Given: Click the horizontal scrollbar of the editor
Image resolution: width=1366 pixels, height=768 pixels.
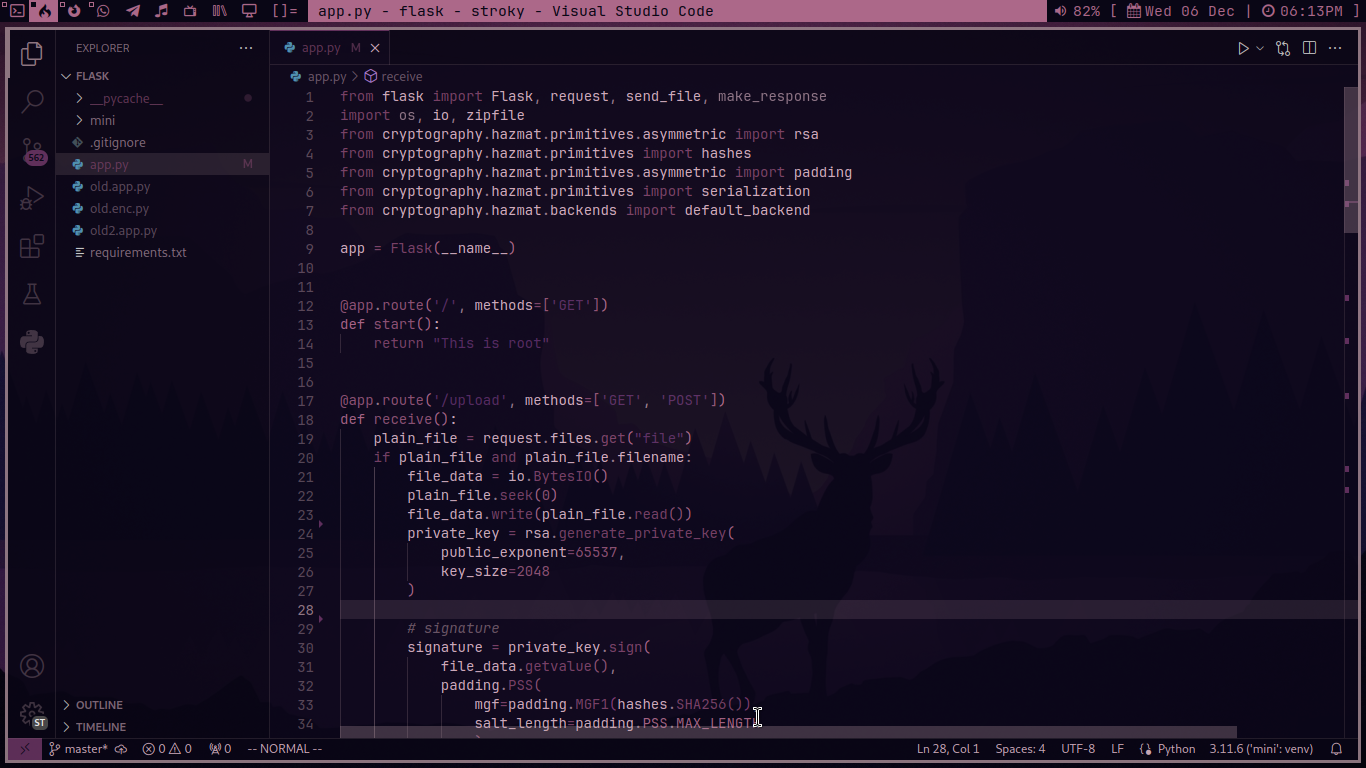Looking at the screenshot, I should pos(788,733).
